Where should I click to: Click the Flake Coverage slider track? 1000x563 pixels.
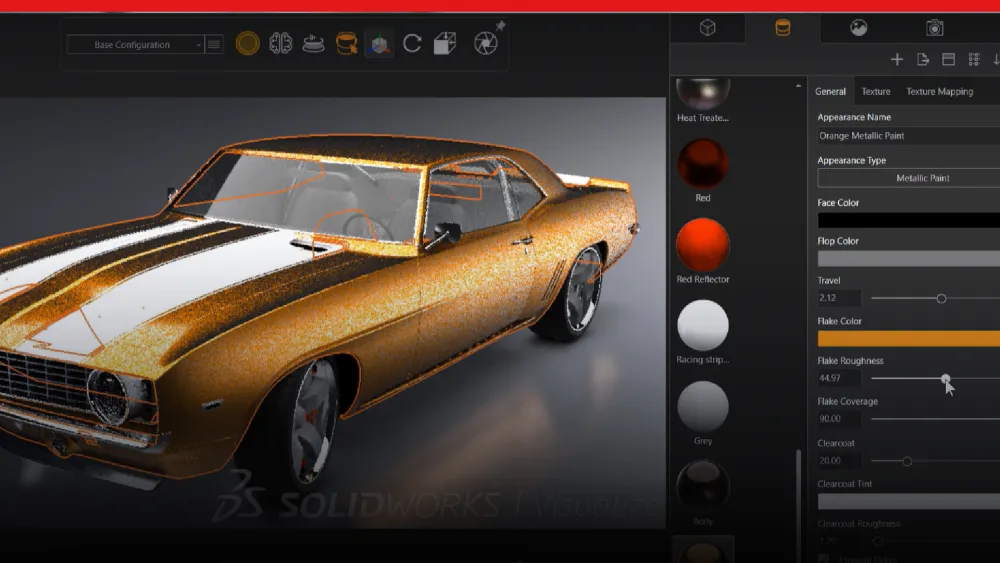coord(936,419)
